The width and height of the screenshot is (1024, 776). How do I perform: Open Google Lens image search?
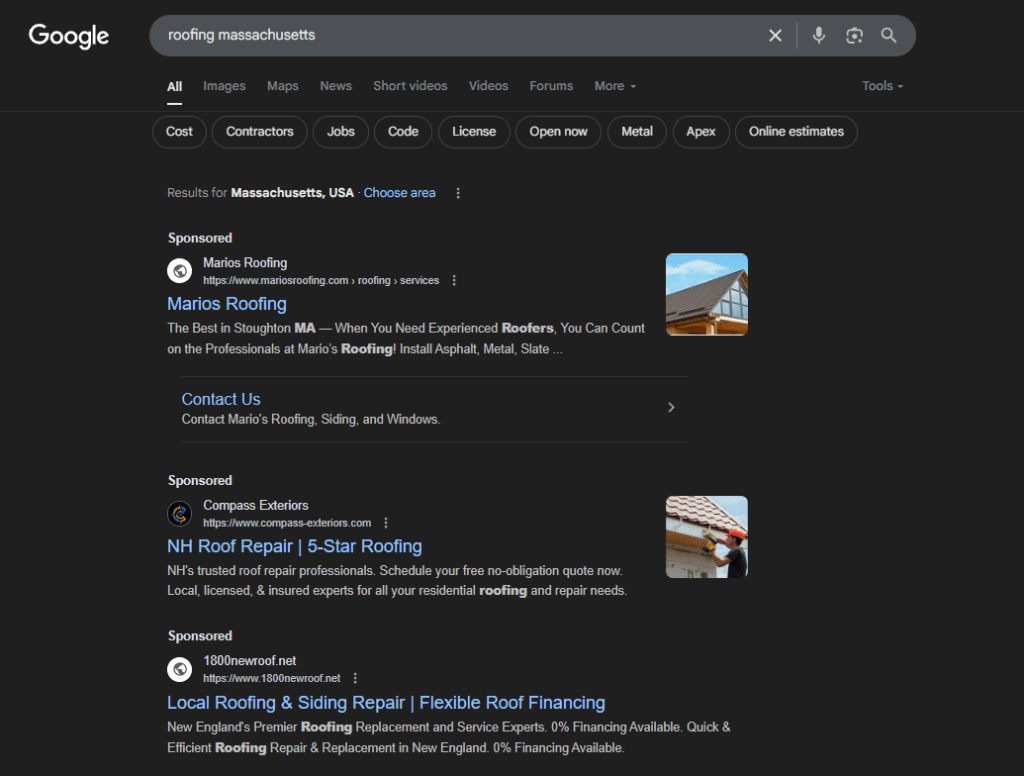[853, 35]
